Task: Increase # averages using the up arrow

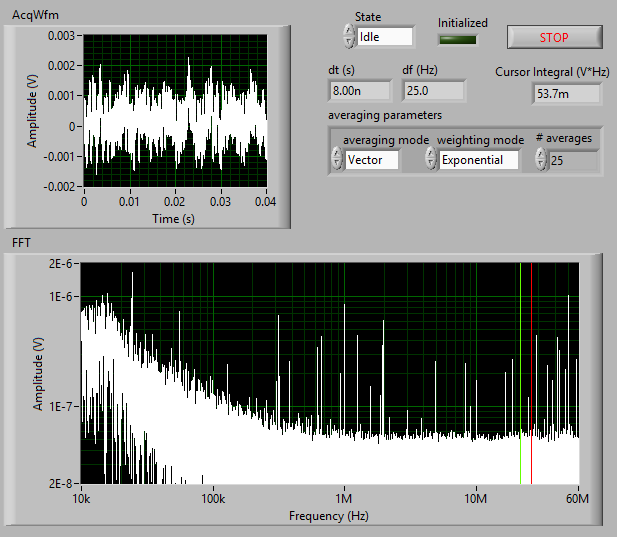Action: click(x=540, y=154)
